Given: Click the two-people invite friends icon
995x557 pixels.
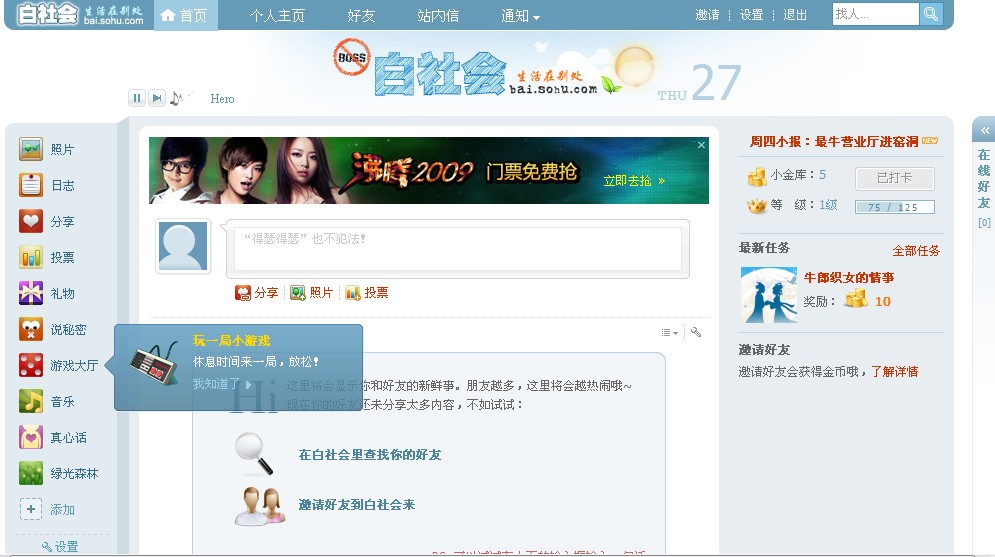Looking at the screenshot, I should [x=260, y=506].
